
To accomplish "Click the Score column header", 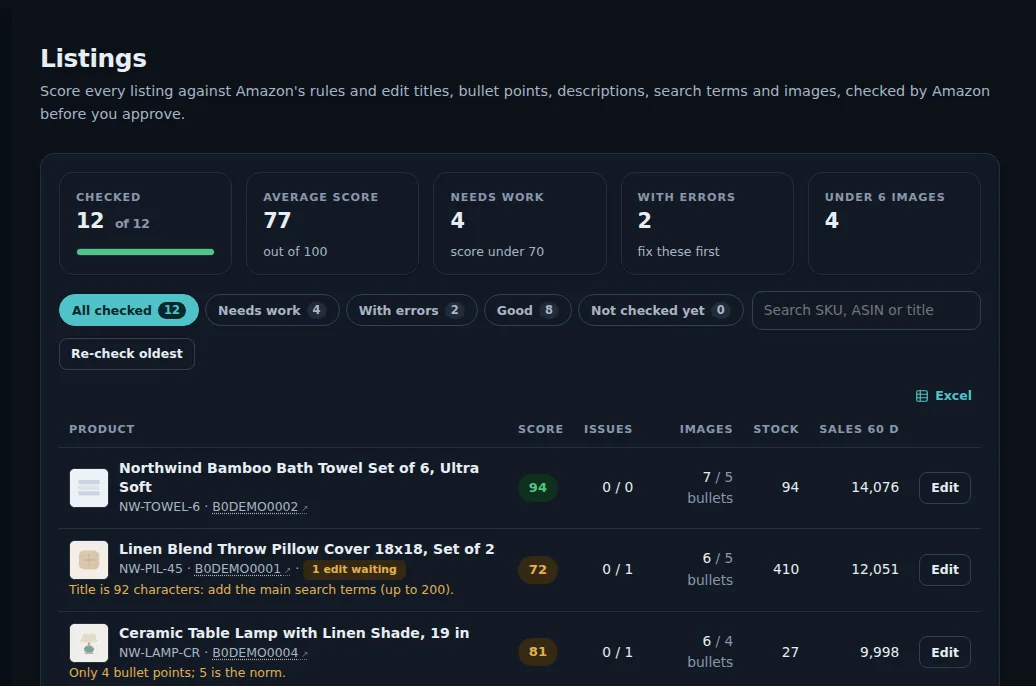I will [540, 429].
